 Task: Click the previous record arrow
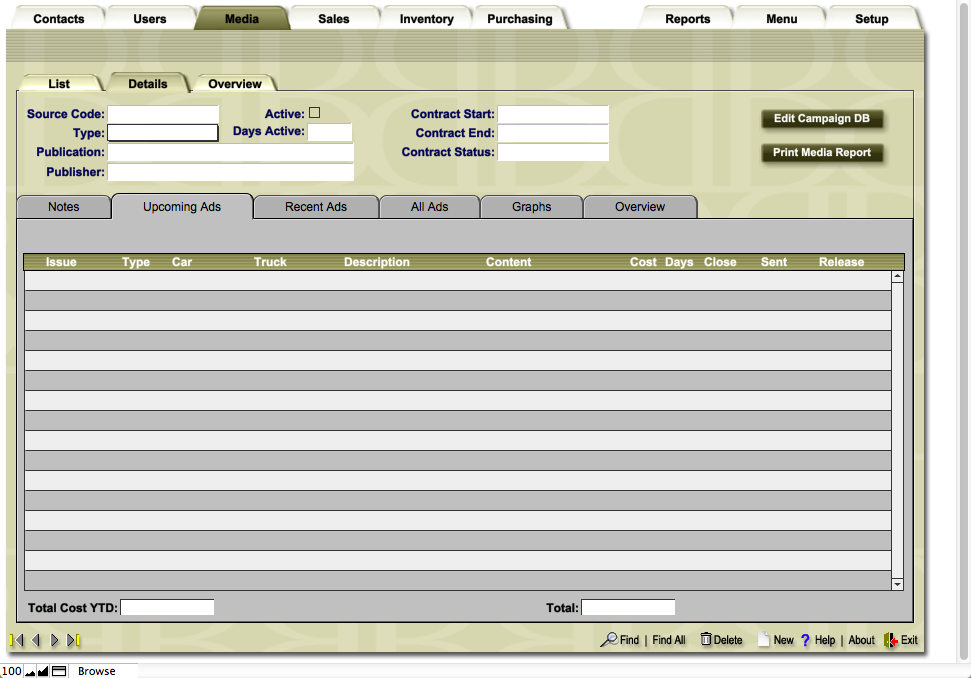(x=35, y=640)
